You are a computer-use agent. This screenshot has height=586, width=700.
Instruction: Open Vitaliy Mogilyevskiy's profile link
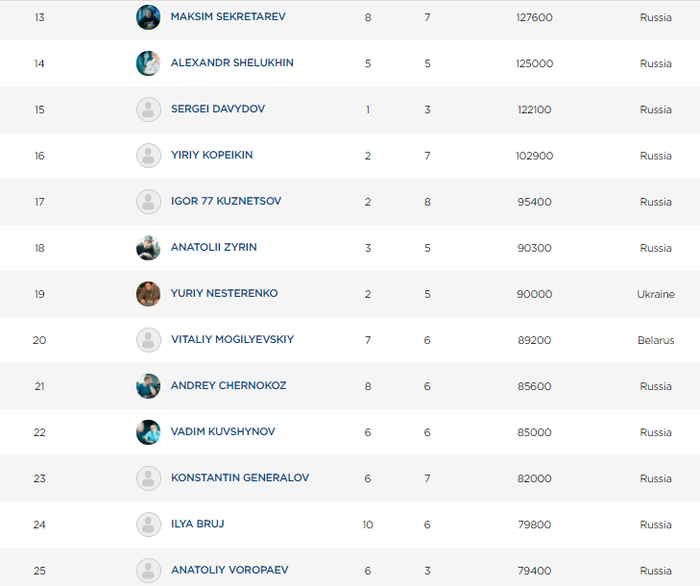tap(232, 340)
